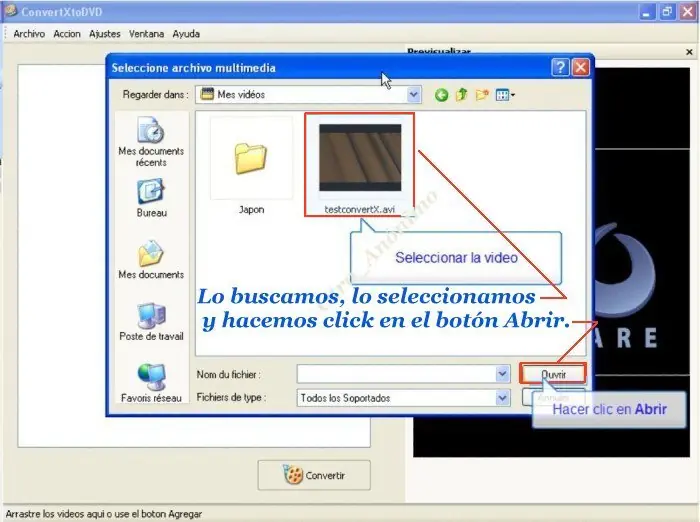Click the Ouvrir button
This screenshot has width=700, height=522.
[553, 374]
